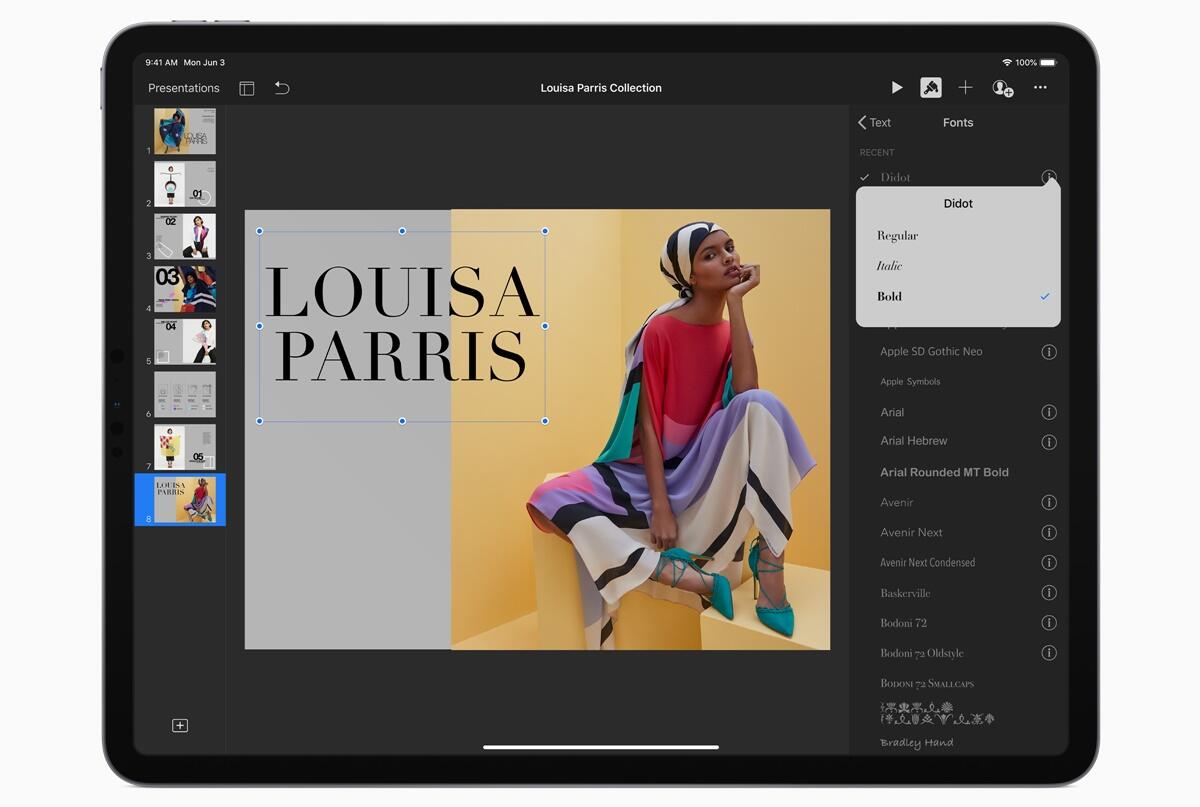Expand Baskerville font styles info button
1200x807 pixels.
tap(1048, 593)
